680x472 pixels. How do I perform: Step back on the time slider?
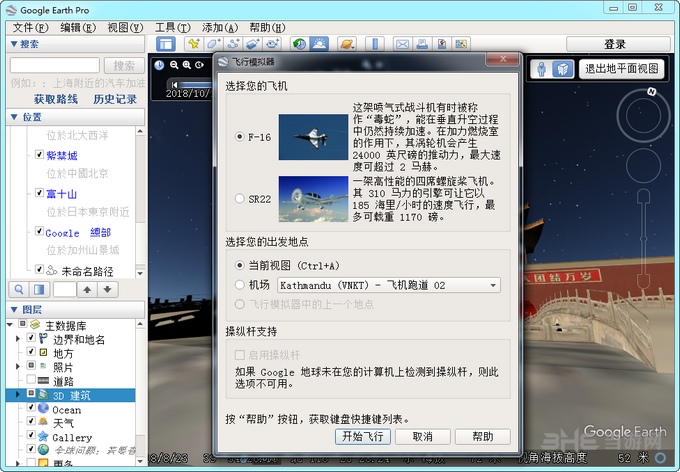pyautogui.click(x=174, y=85)
